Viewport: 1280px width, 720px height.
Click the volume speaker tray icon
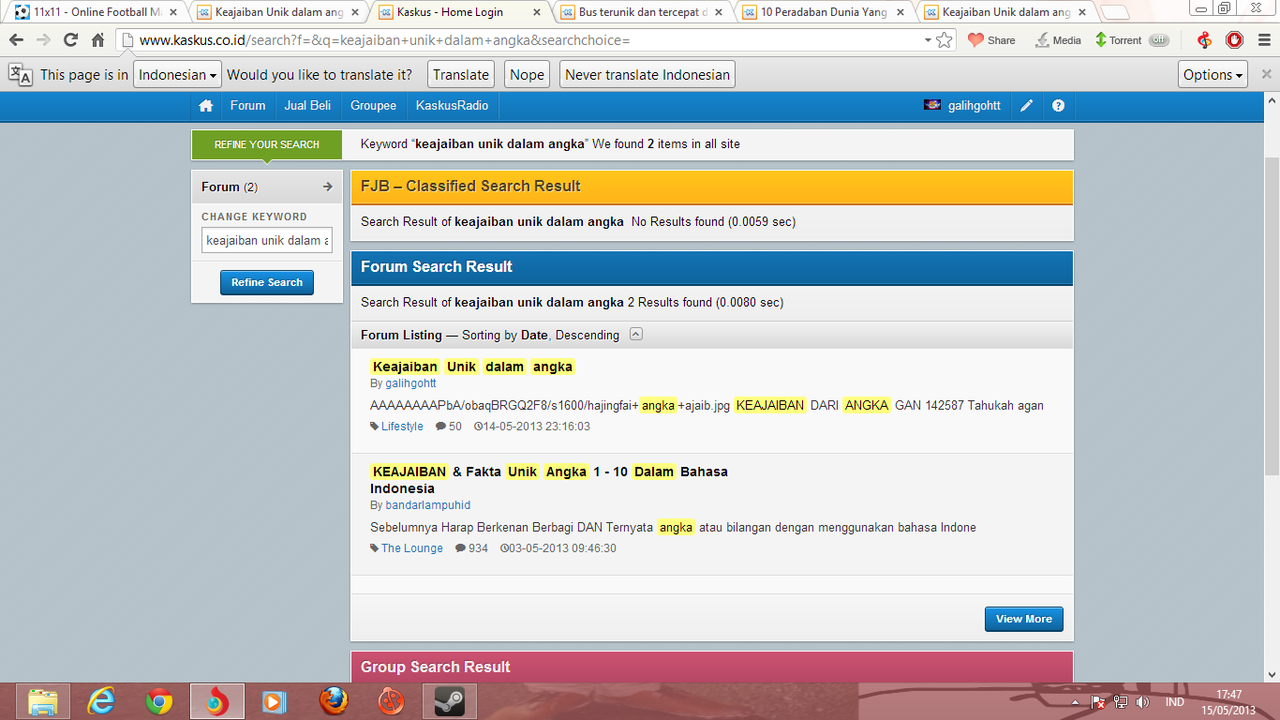(x=1143, y=702)
